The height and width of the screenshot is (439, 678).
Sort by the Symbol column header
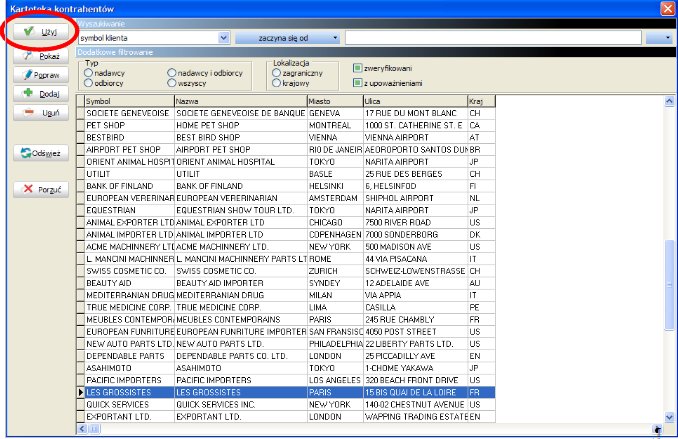[129, 101]
